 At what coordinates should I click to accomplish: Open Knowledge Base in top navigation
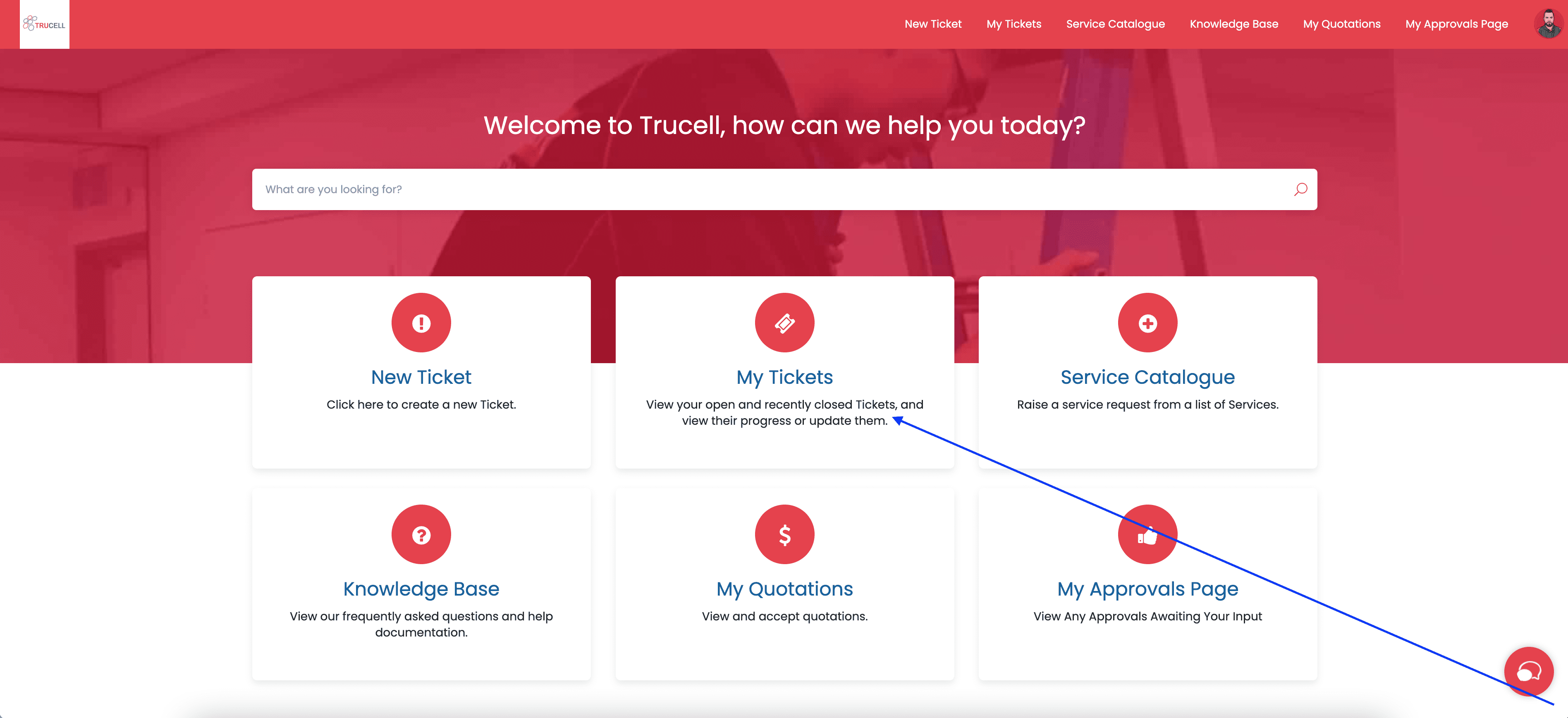pos(1234,24)
